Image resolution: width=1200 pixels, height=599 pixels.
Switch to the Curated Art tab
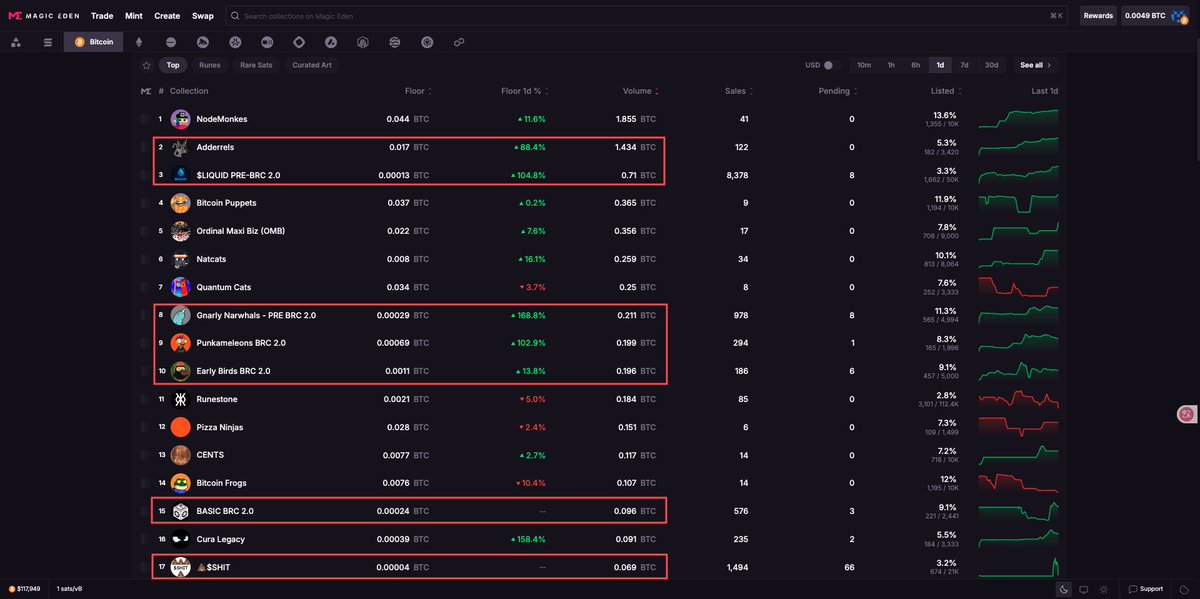coord(312,65)
